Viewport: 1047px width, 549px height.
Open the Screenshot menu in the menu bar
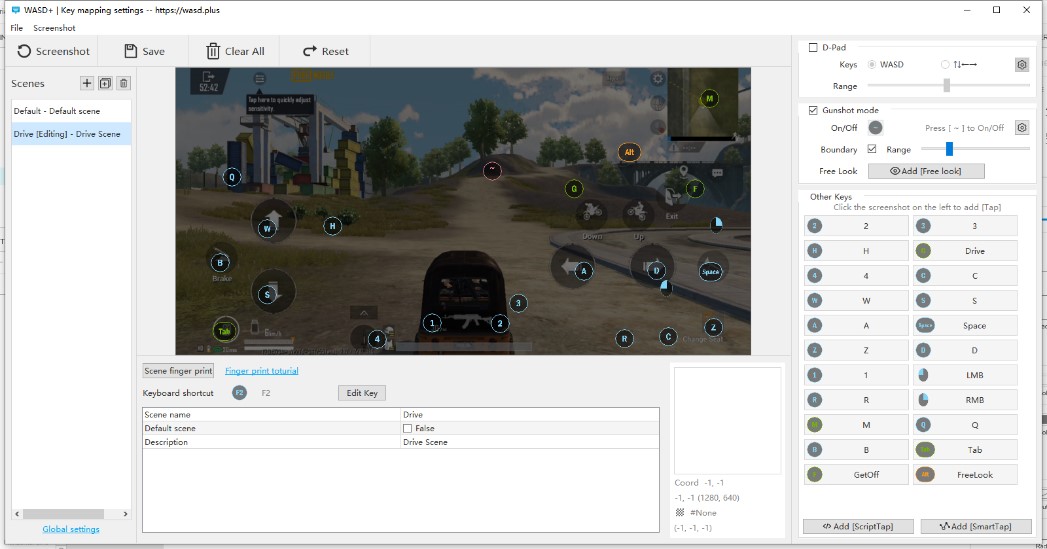[54, 28]
